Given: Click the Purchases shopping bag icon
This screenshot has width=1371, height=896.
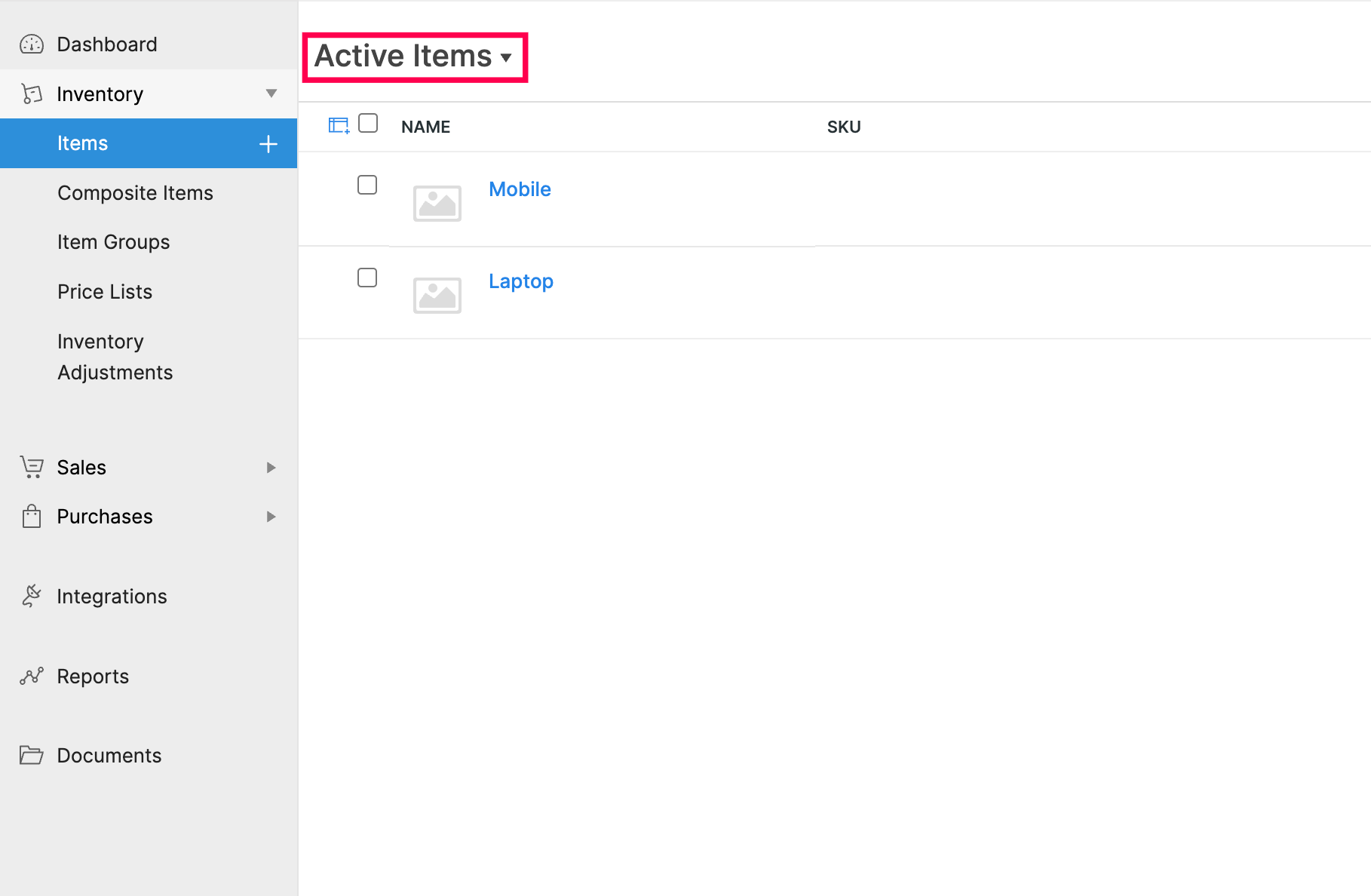Looking at the screenshot, I should coord(32,517).
